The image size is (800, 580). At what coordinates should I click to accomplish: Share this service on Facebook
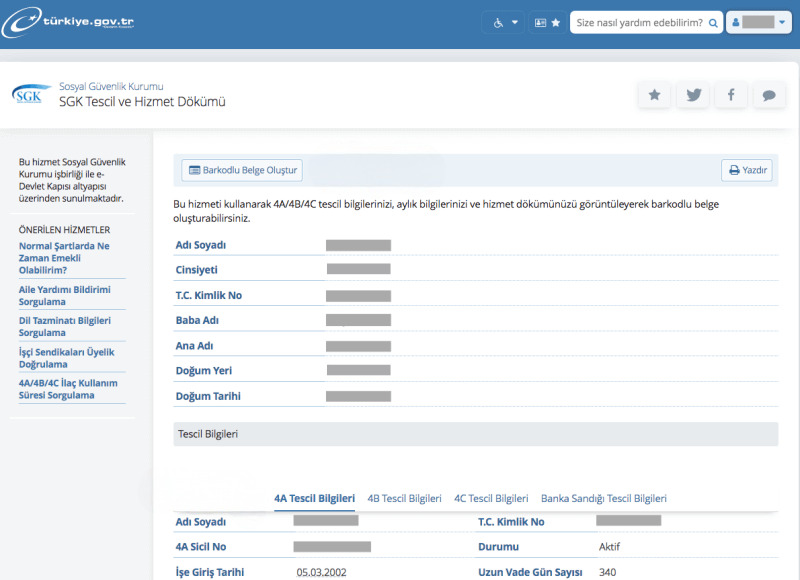tap(731, 95)
